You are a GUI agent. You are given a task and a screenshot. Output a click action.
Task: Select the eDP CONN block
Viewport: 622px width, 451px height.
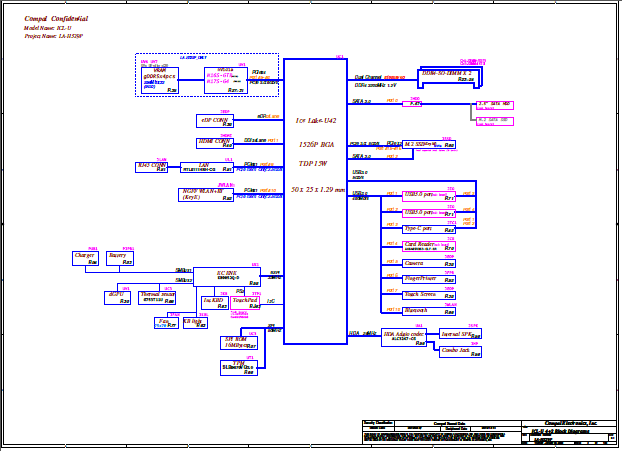tap(215, 121)
